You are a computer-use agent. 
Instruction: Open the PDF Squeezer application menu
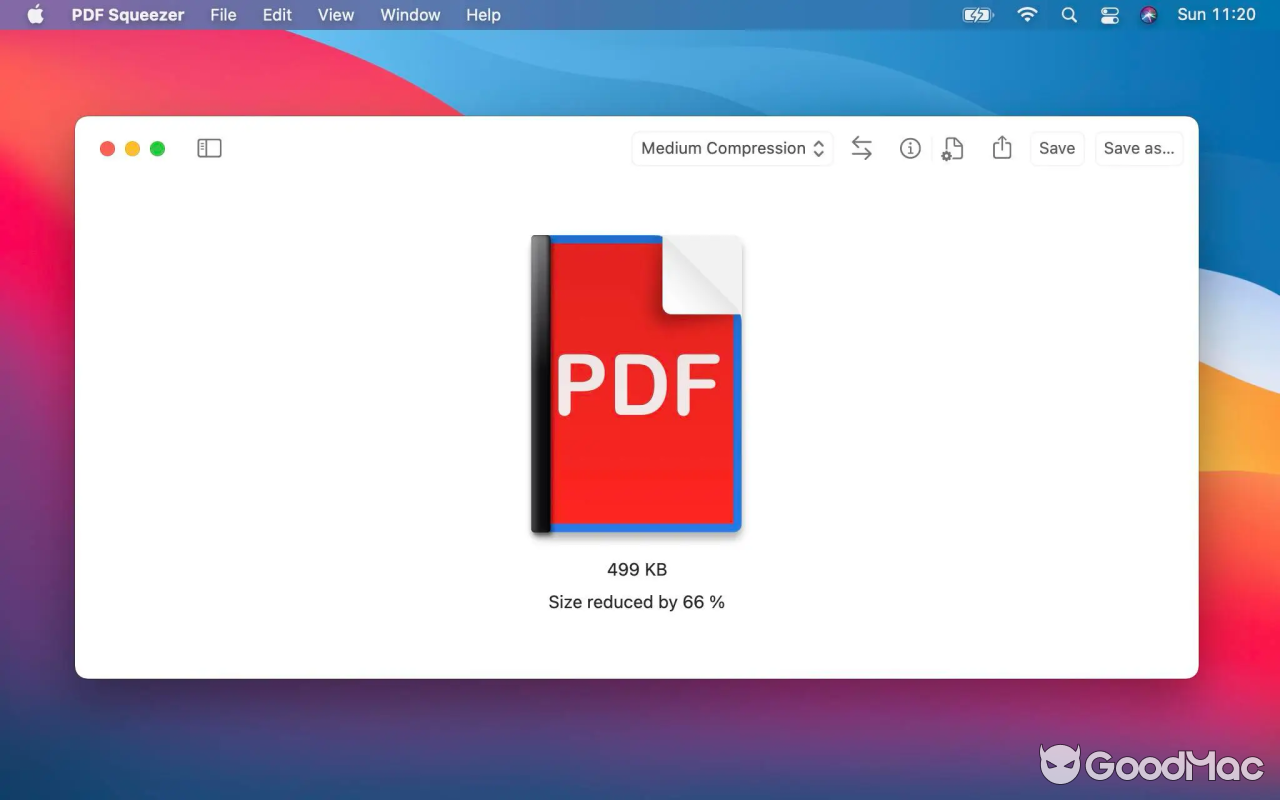[x=127, y=15]
